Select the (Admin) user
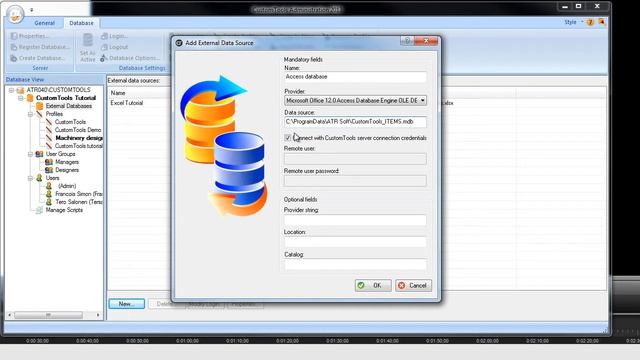Image resolution: width=640 pixels, height=360 pixels. (x=67, y=186)
